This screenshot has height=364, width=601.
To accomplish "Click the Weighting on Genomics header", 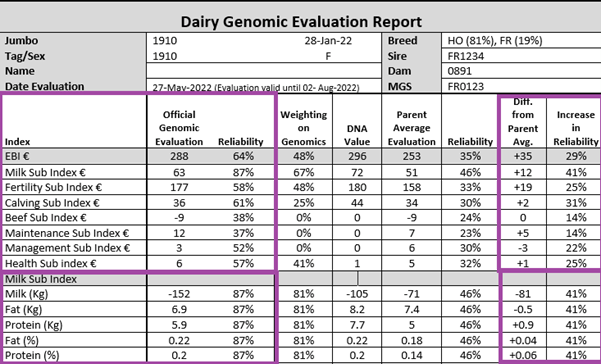I will (x=304, y=128).
